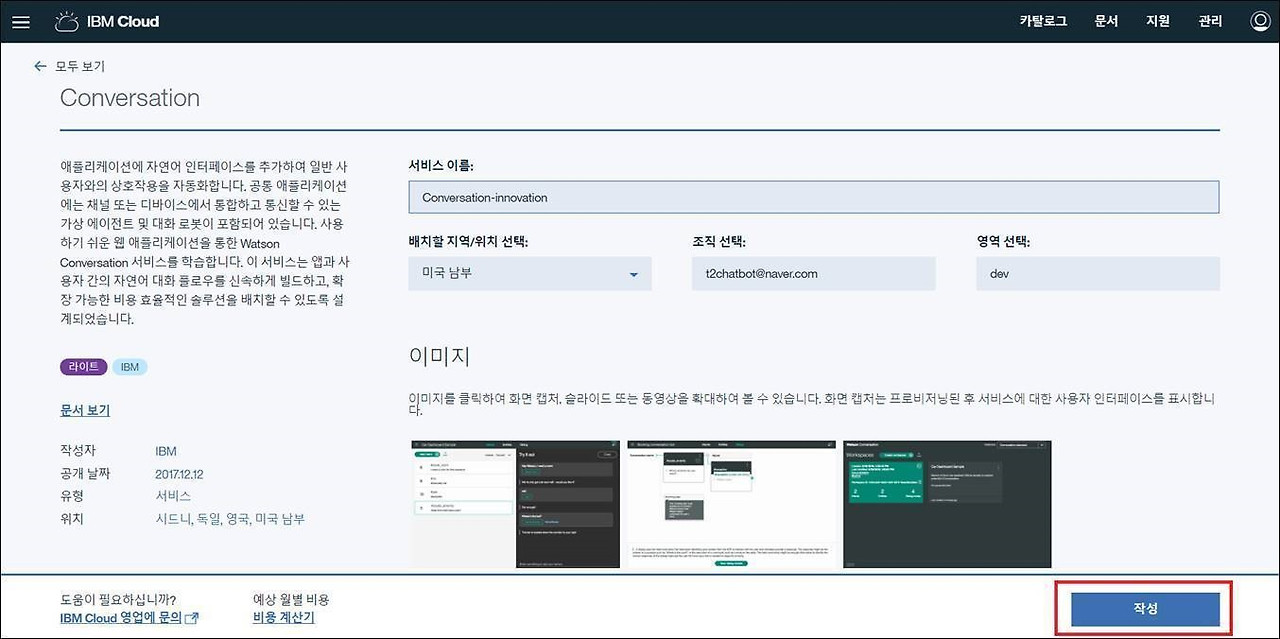Open the user account avatar icon
Image resolution: width=1280 pixels, height=639 pixels.
(x=1260, y=21)
